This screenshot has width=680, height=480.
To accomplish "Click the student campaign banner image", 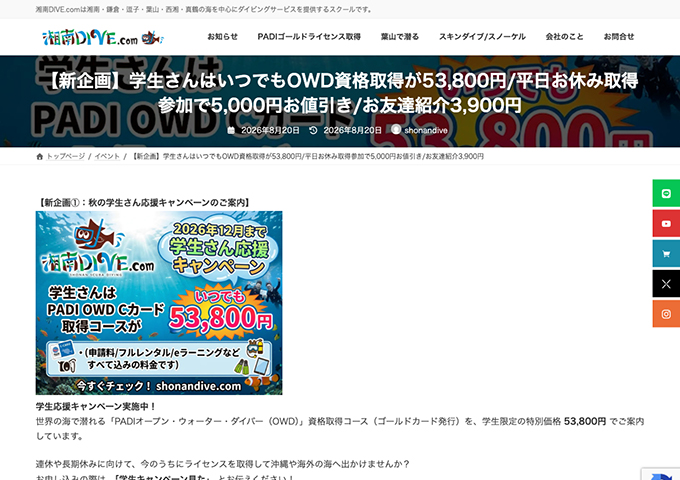I will tap(159, 303).
